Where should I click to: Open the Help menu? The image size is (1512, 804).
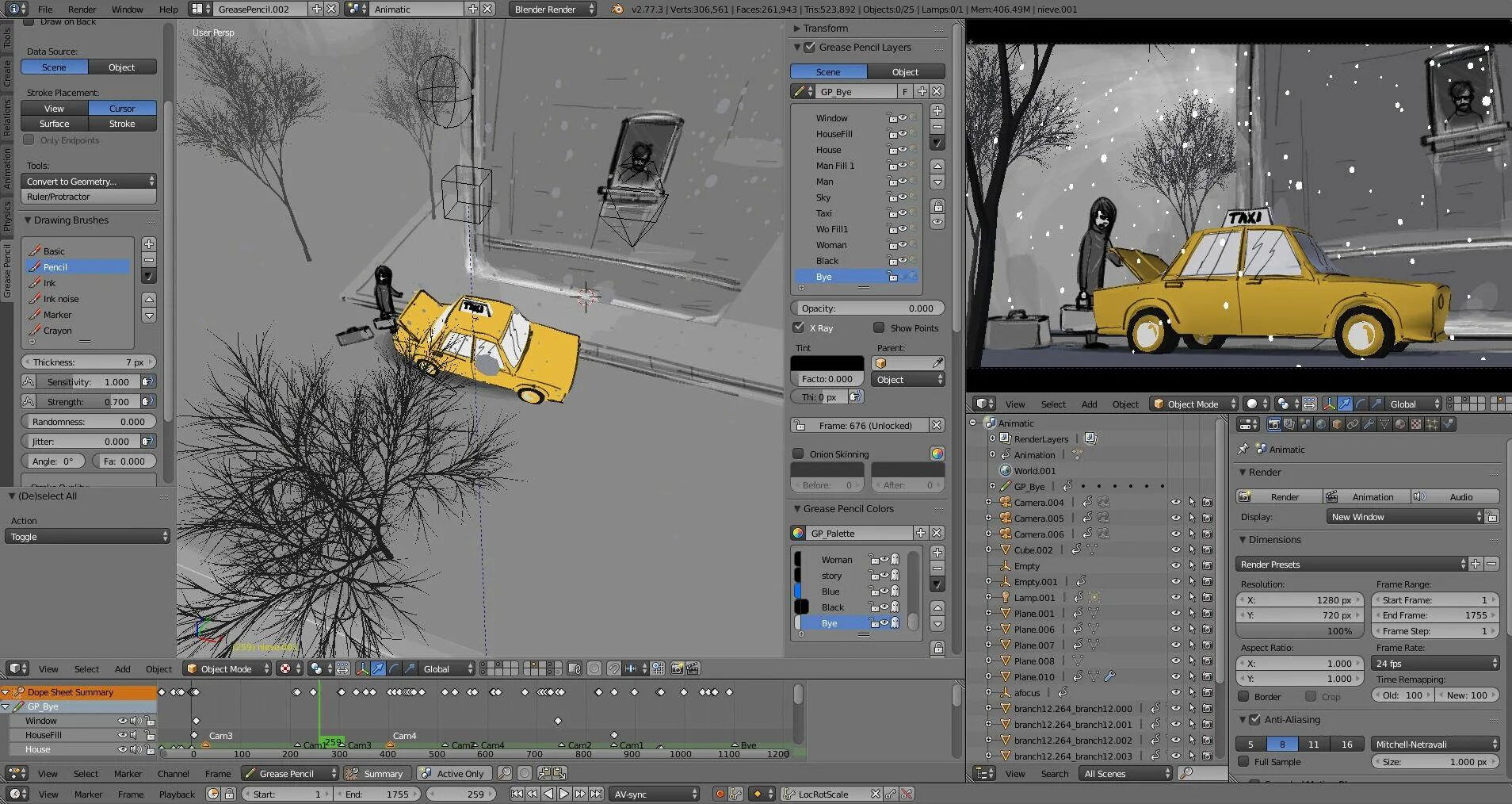tap(168, 9)
